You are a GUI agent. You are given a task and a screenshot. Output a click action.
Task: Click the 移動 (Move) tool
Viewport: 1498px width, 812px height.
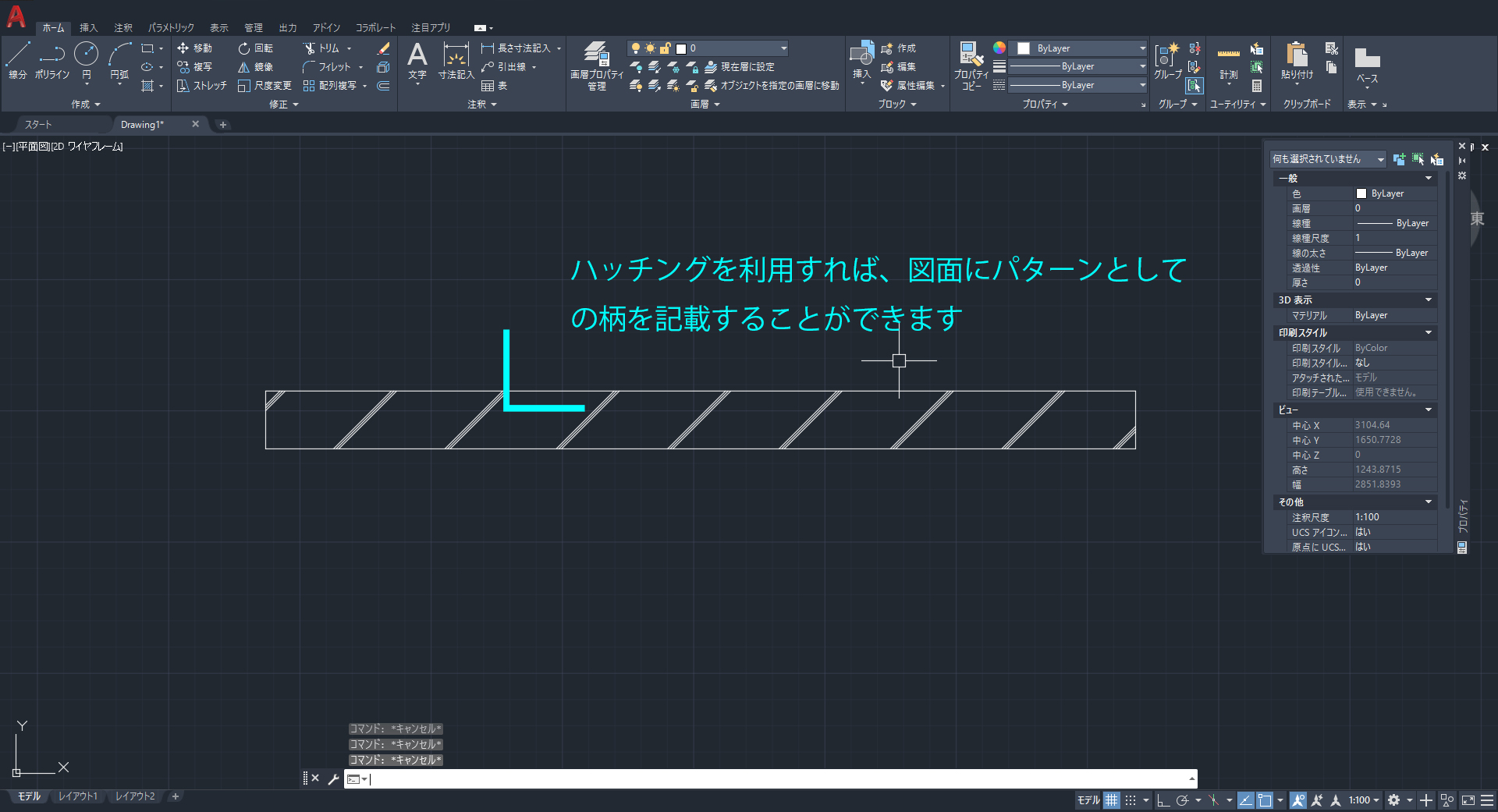(x=195, y=48)
